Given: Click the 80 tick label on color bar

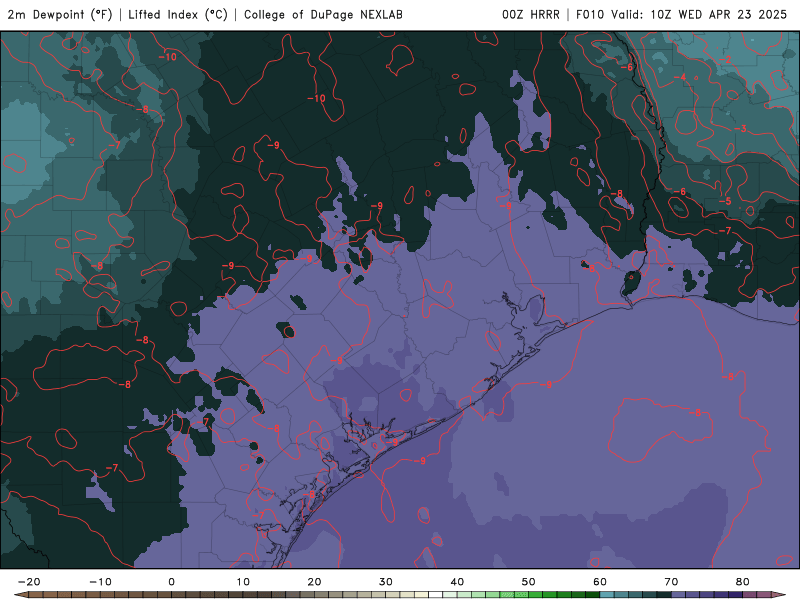Looking at the screenshot, I should pos(743,582).
